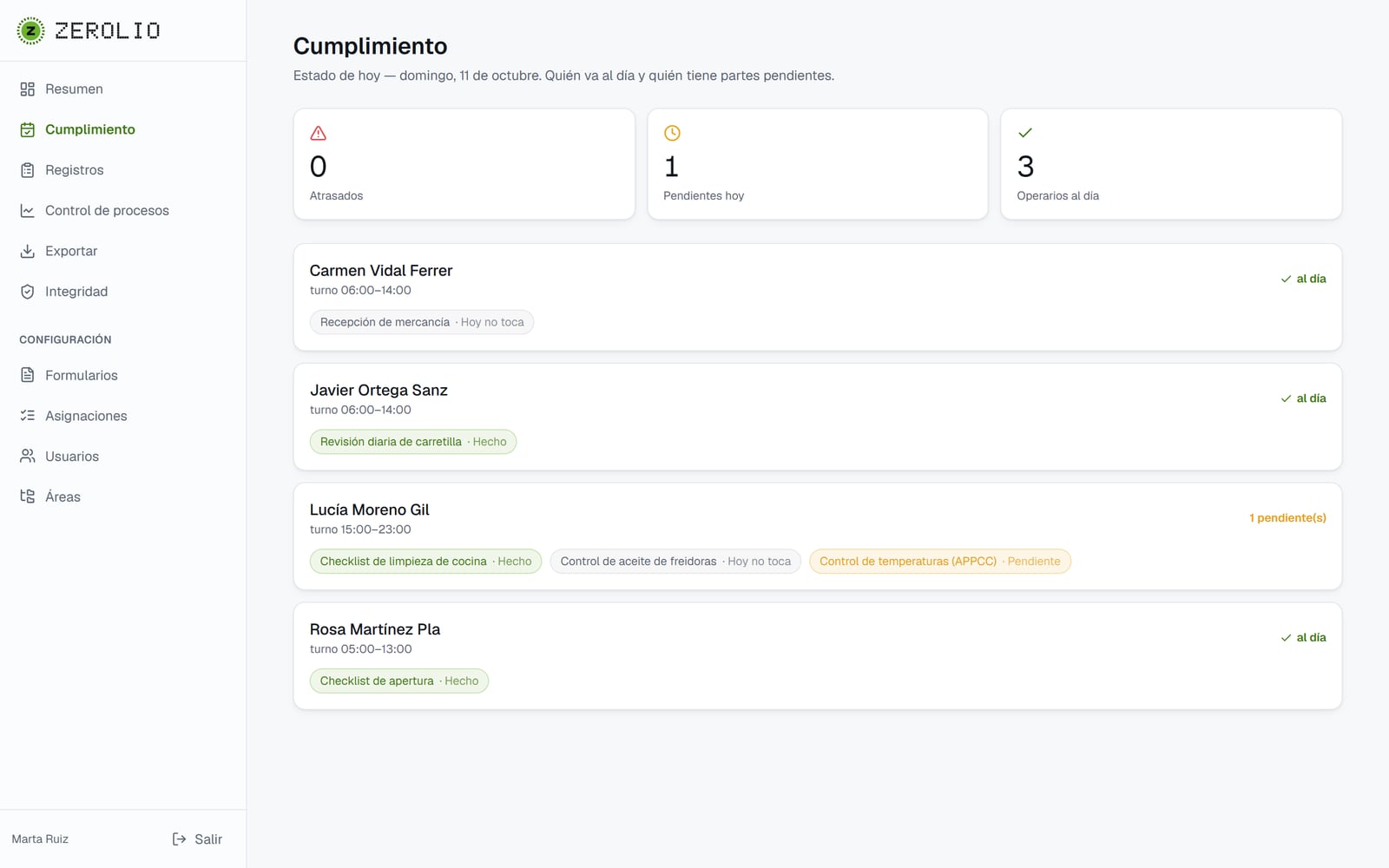Click the Asignaciones checklist icon

point(28,416)
